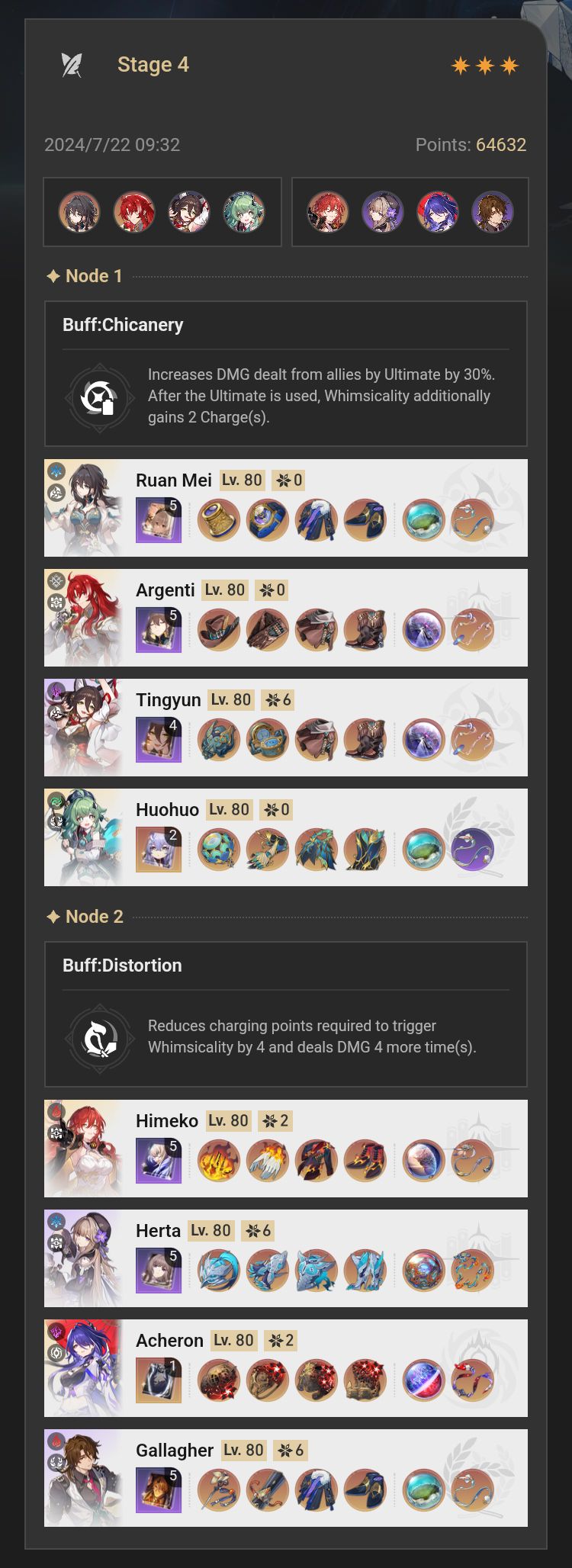The width and height of the screenshot is (572, 1568).
Task: Click Gallagher's light cone icon
Action: click(x=159, y=1490)
